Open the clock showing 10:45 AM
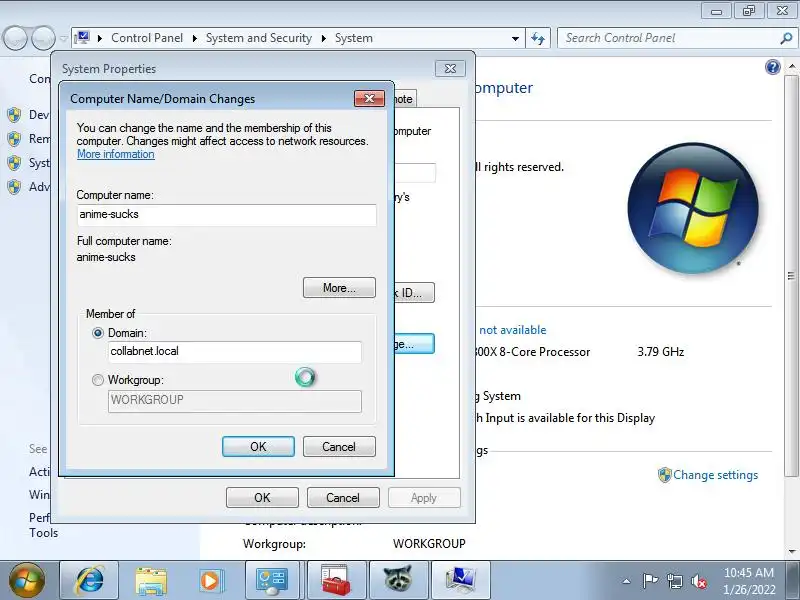The height and width of the screenshot is (600, 800). coord(748,581)
